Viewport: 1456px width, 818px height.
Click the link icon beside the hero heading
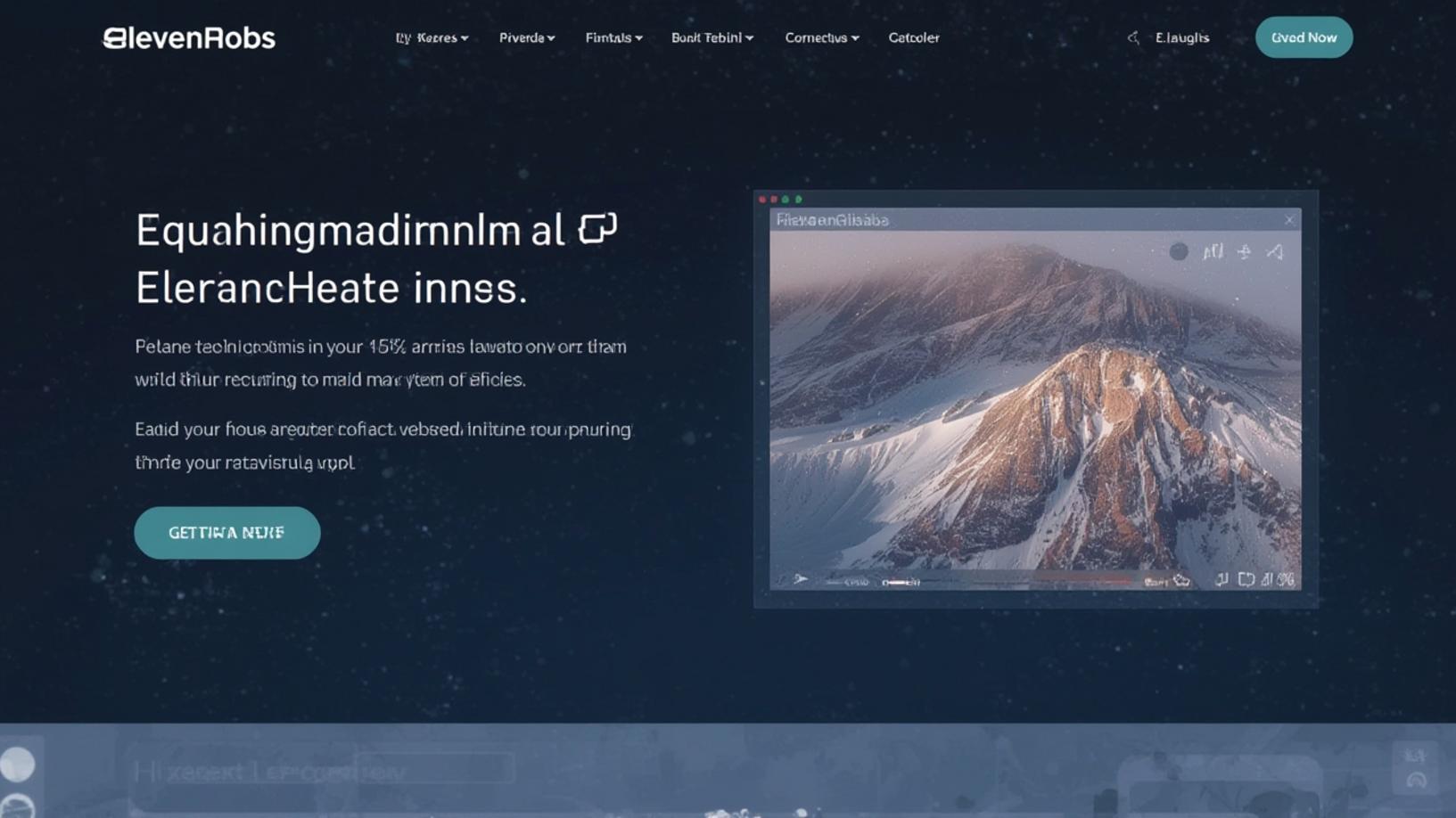596,230
